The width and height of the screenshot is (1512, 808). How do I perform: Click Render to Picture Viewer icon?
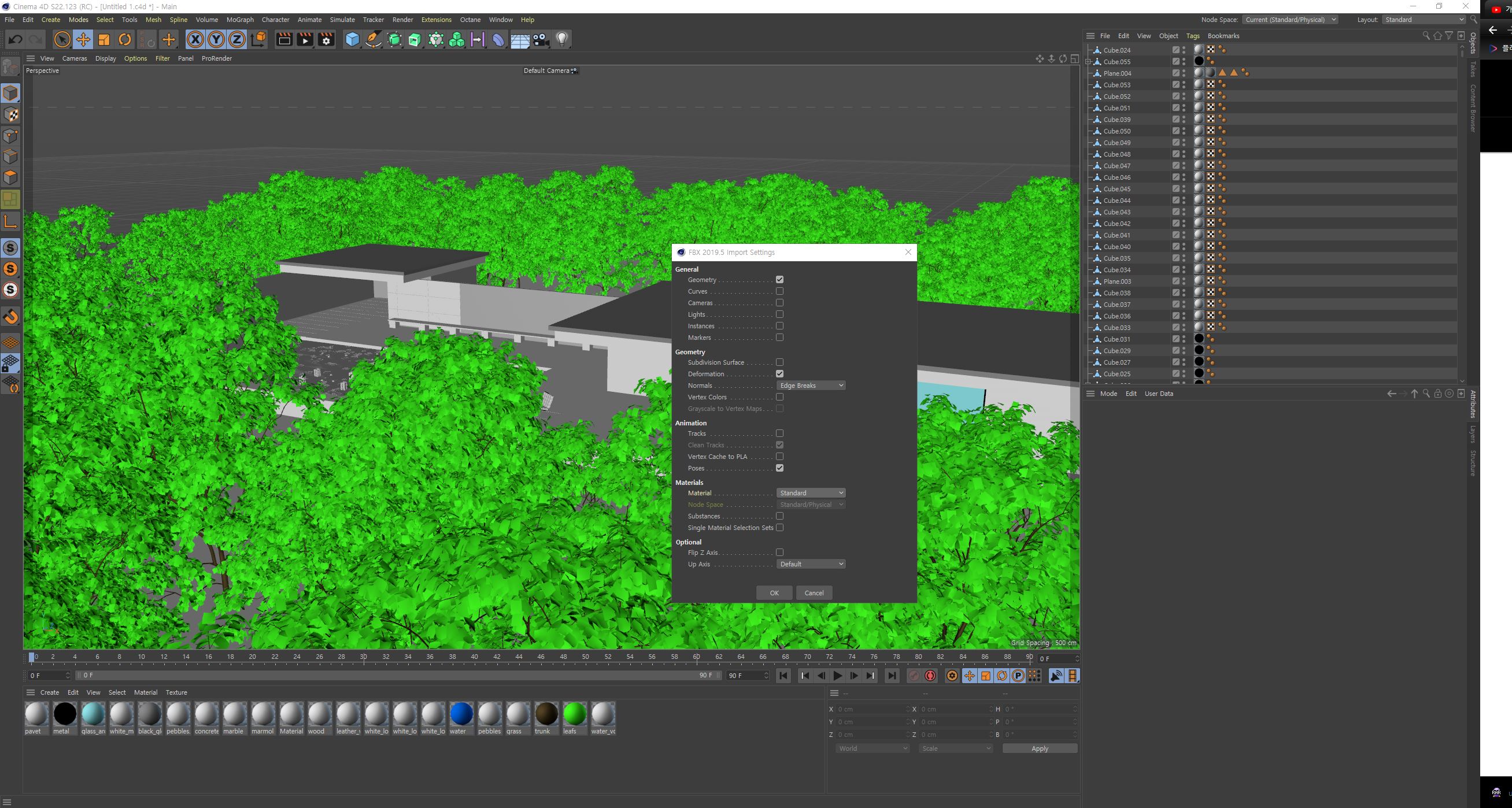305,39
